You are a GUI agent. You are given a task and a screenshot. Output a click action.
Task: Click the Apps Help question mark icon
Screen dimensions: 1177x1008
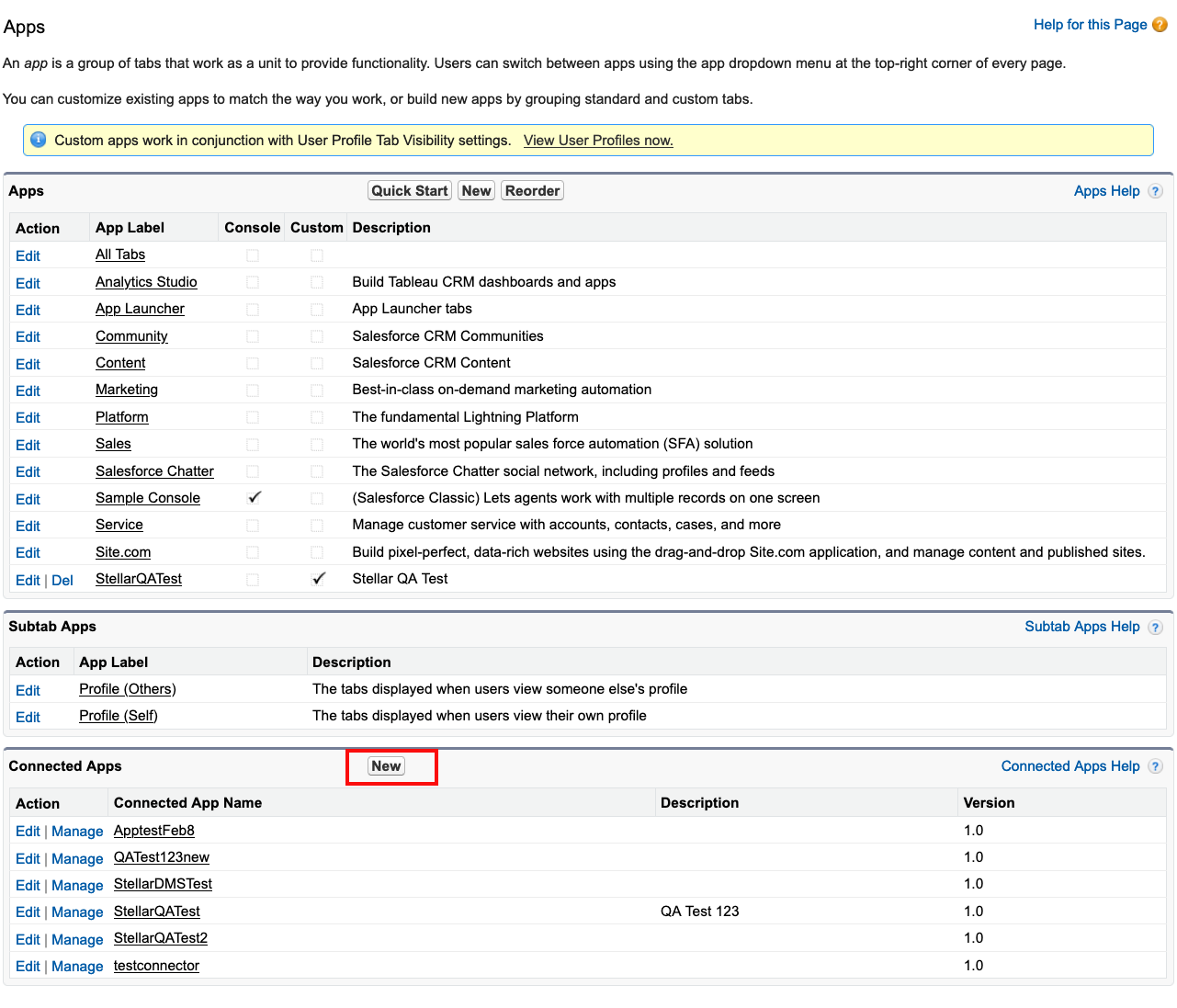1155,191
